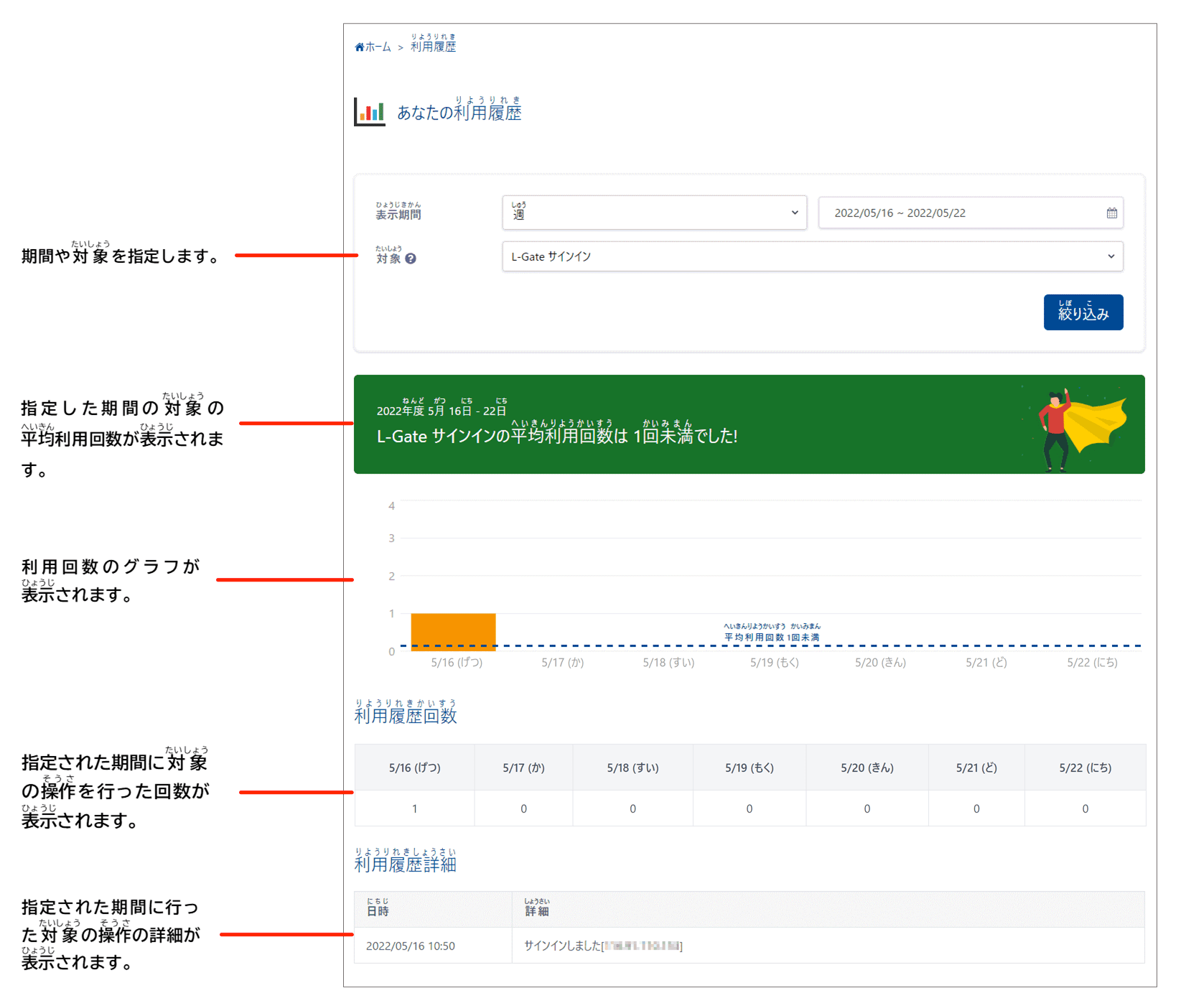Click the help icon next to 対象
1186x1008 pixels.
pyautogui.click(x=411, y=258)
